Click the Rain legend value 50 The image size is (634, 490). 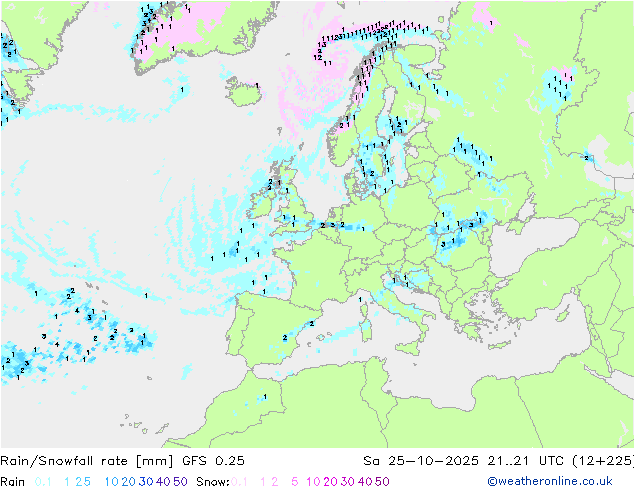[180, 482]
